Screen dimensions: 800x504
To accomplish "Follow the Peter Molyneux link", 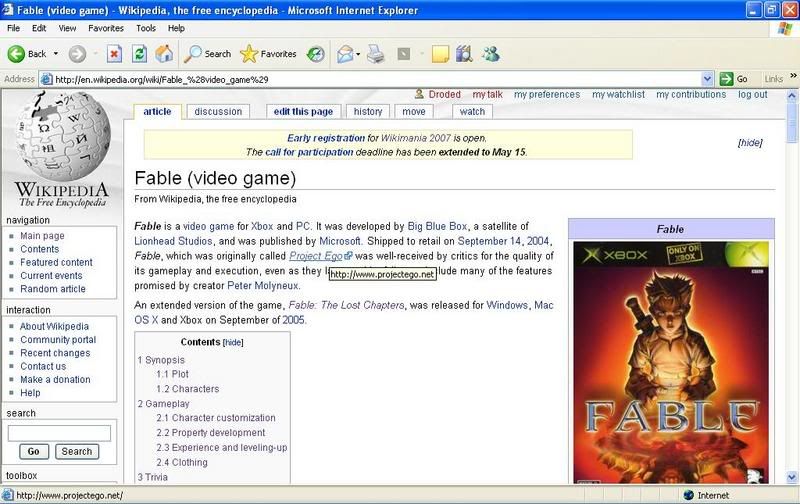I will tap(262, 285).
